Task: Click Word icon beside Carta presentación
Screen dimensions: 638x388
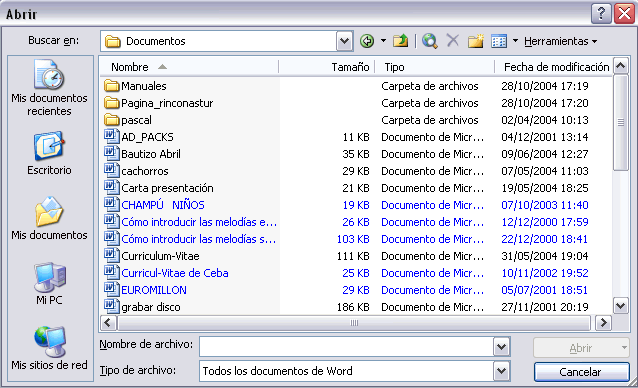Action: [111, 187]
